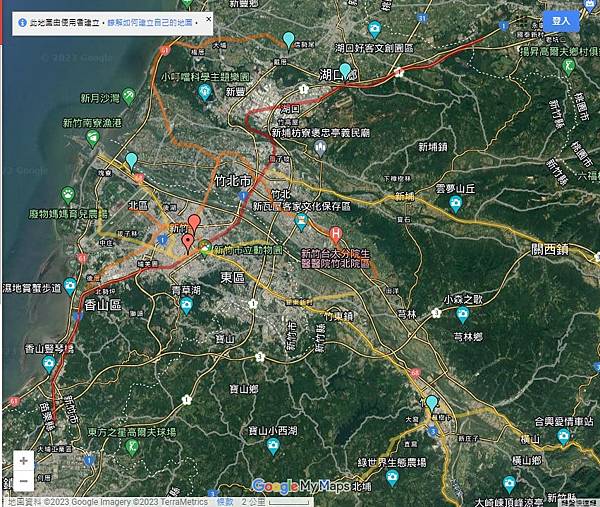The width and height of the screenshot is (600, 507).
Task: Click the 芎林鄉 township label
Action: coord(468,337)
